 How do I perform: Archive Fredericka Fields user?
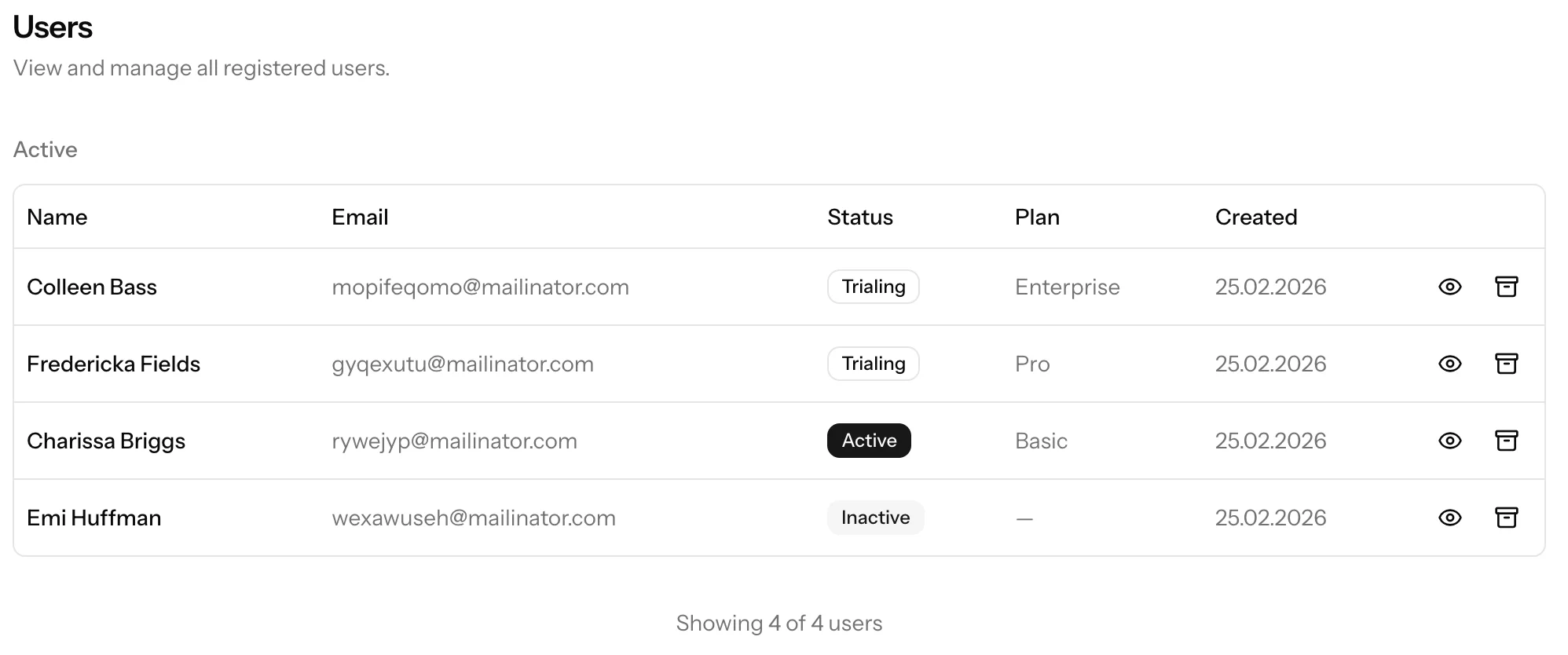coord(1506,364)
